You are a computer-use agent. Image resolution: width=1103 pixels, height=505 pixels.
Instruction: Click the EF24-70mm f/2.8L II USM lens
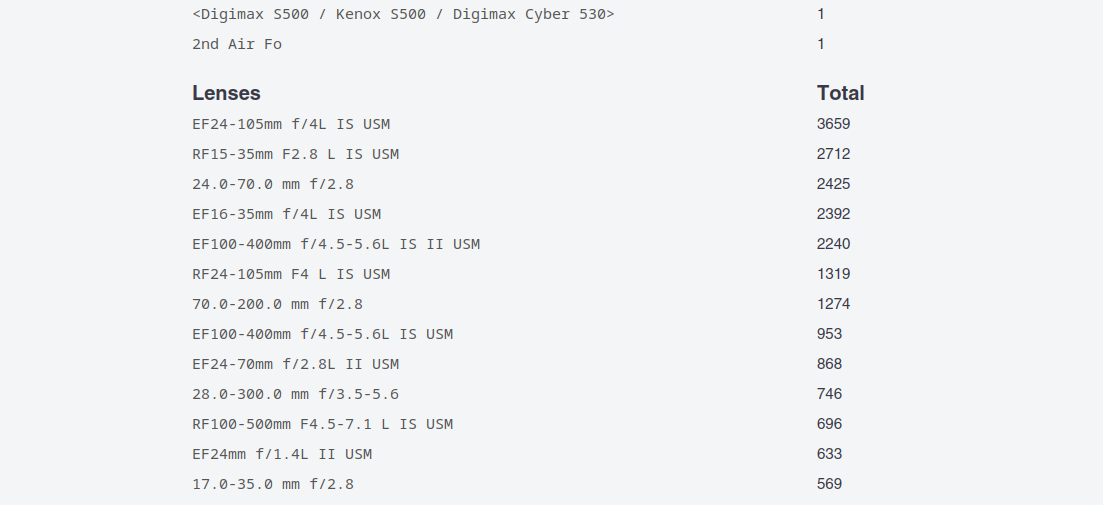(x=295, y=364)
